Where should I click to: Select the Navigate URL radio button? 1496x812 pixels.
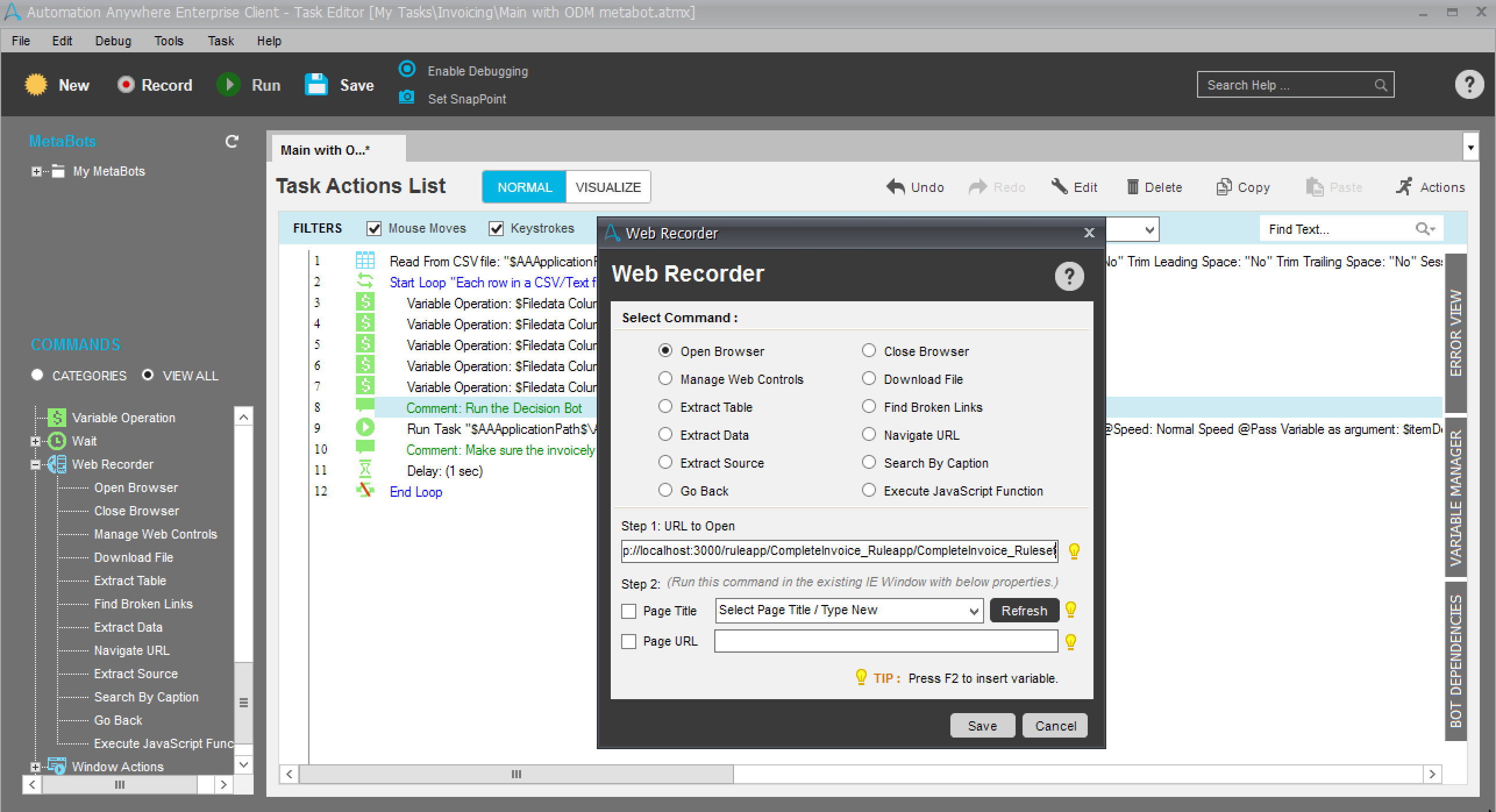[x=868, y=435]
